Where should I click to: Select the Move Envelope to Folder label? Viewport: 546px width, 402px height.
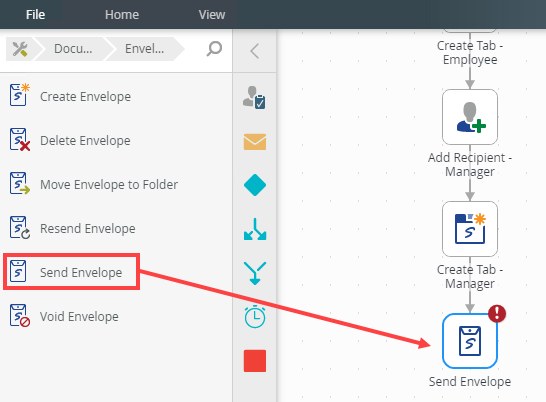click(x=109, y=185)
